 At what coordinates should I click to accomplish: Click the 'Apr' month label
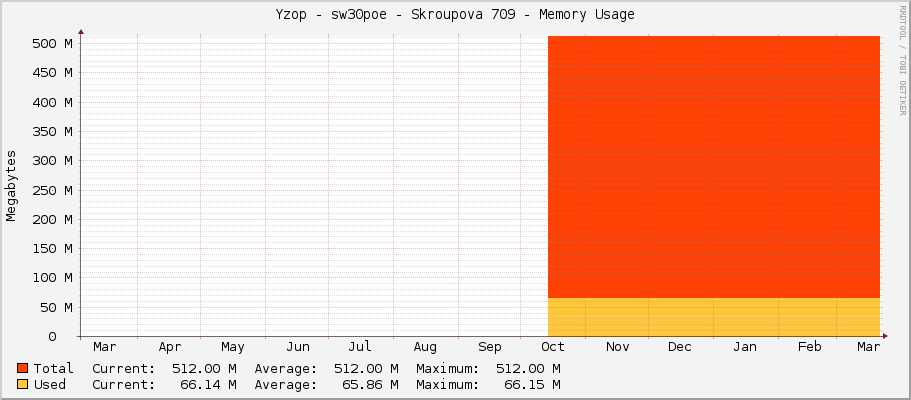click(x=170, y=347)
